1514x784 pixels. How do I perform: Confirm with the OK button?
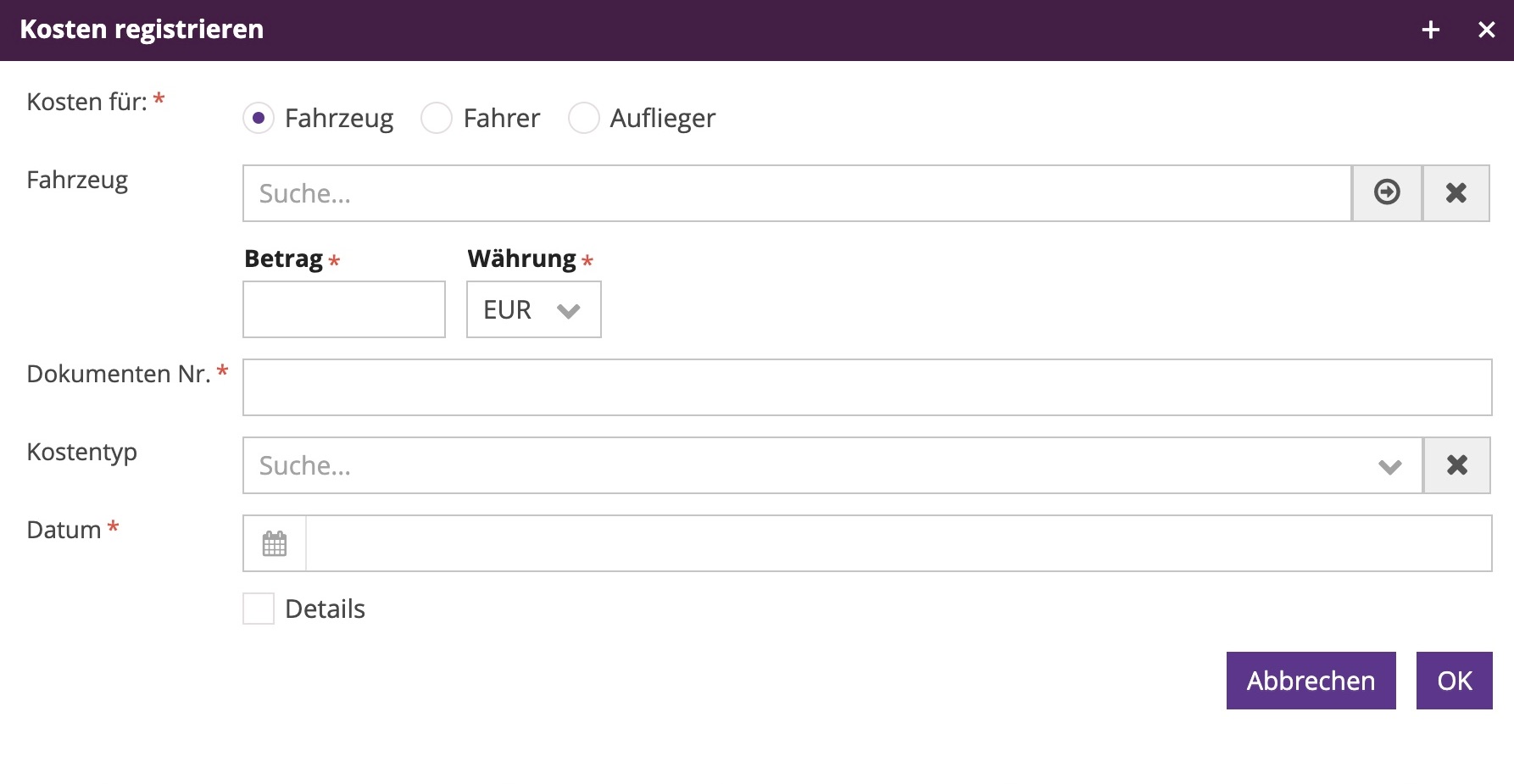click(1455, 681)
